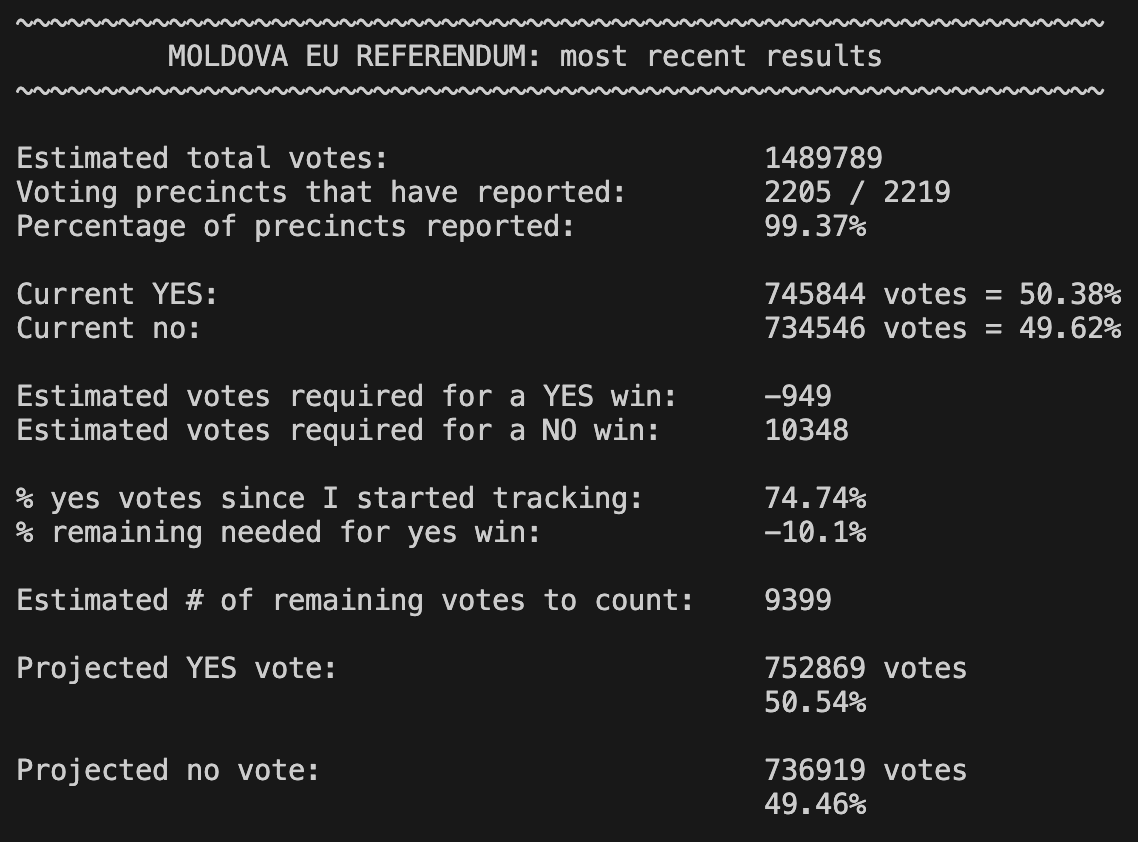Image resolution: width=1138 pixels, height=842 pixels.
Task: Click the 49.46% projected no percentage
Action: point(815,804)
